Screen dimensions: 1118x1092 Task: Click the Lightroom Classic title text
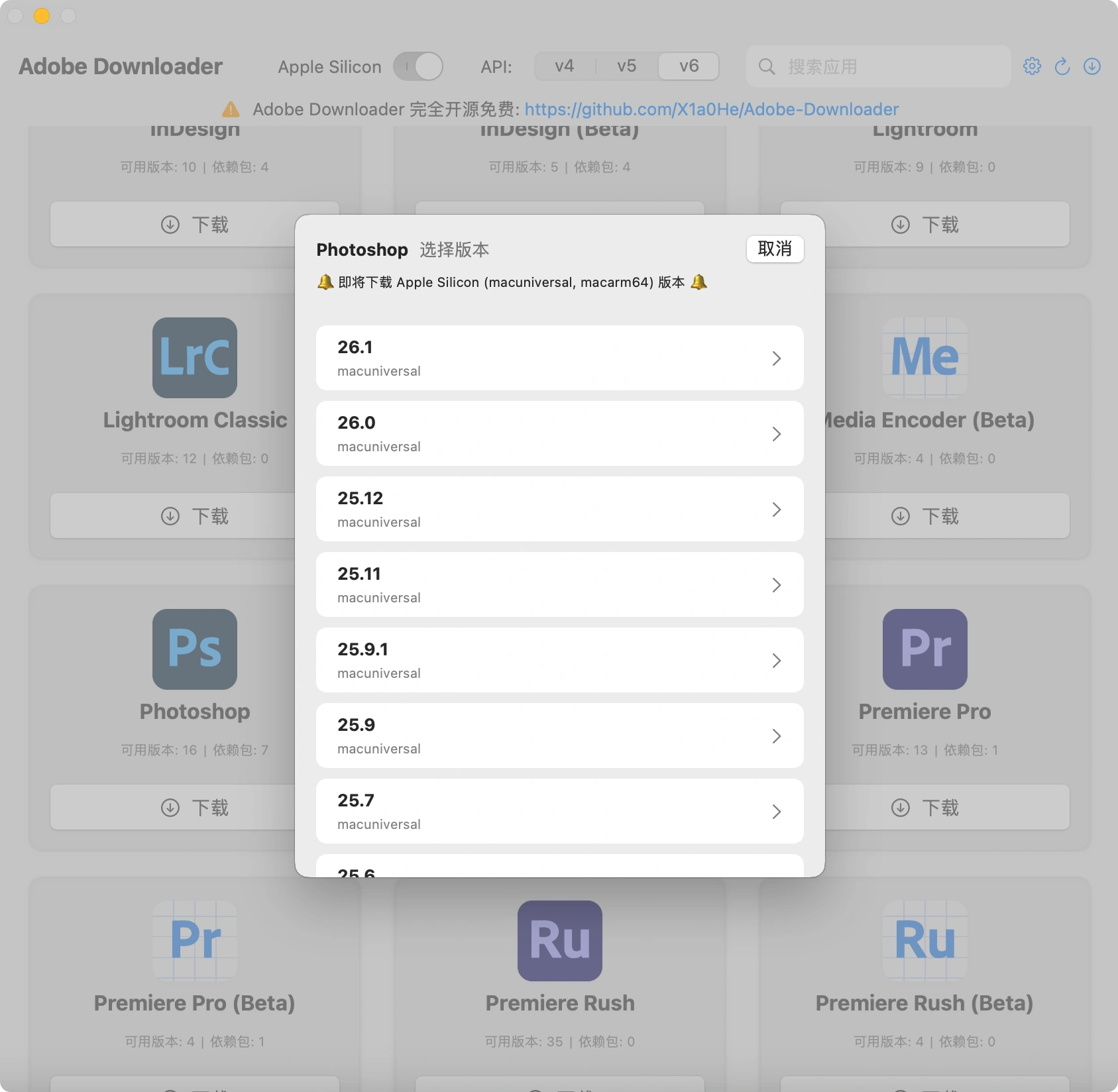point(195,420)
